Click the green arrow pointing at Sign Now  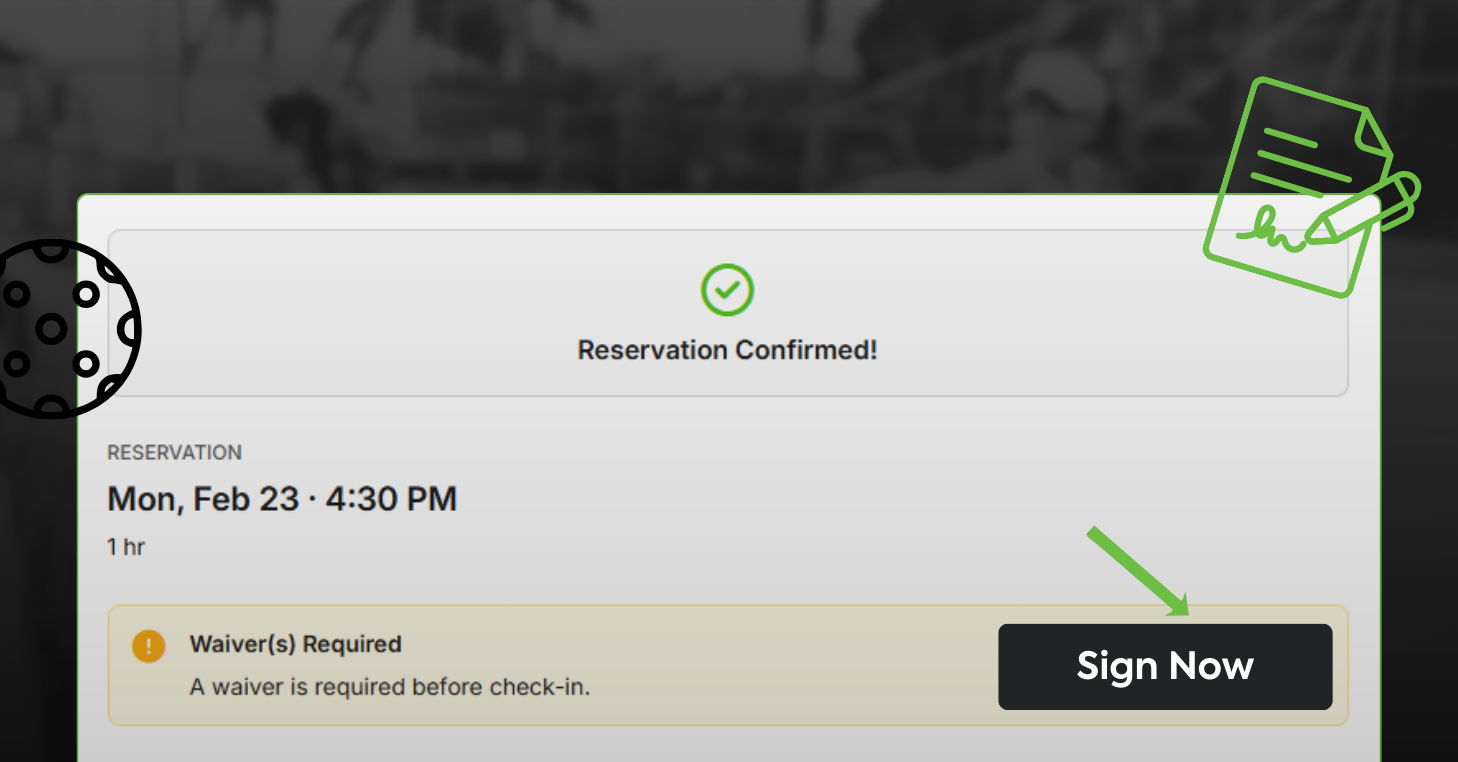pyautogui.click(x=1140, y=570)
